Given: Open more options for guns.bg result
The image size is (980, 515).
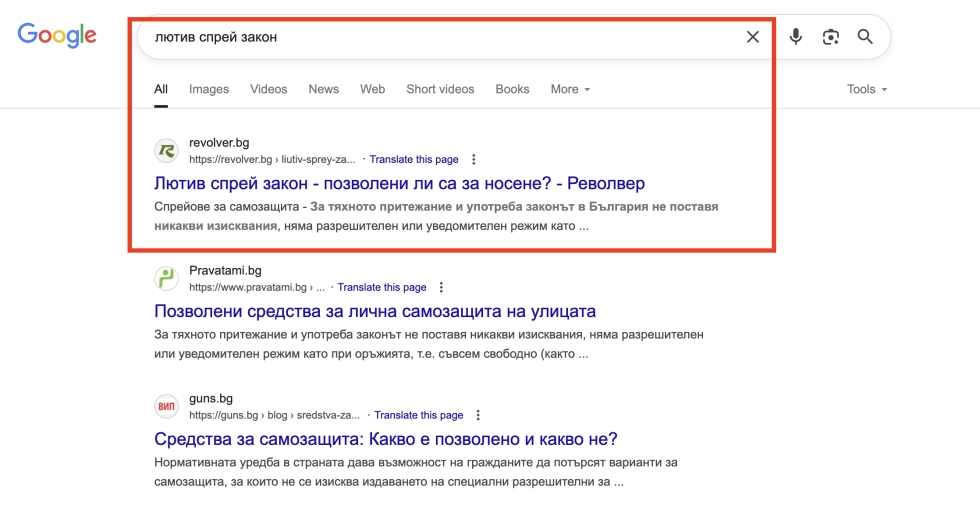Looking at the screenshot, I should (x=478, y=415).
